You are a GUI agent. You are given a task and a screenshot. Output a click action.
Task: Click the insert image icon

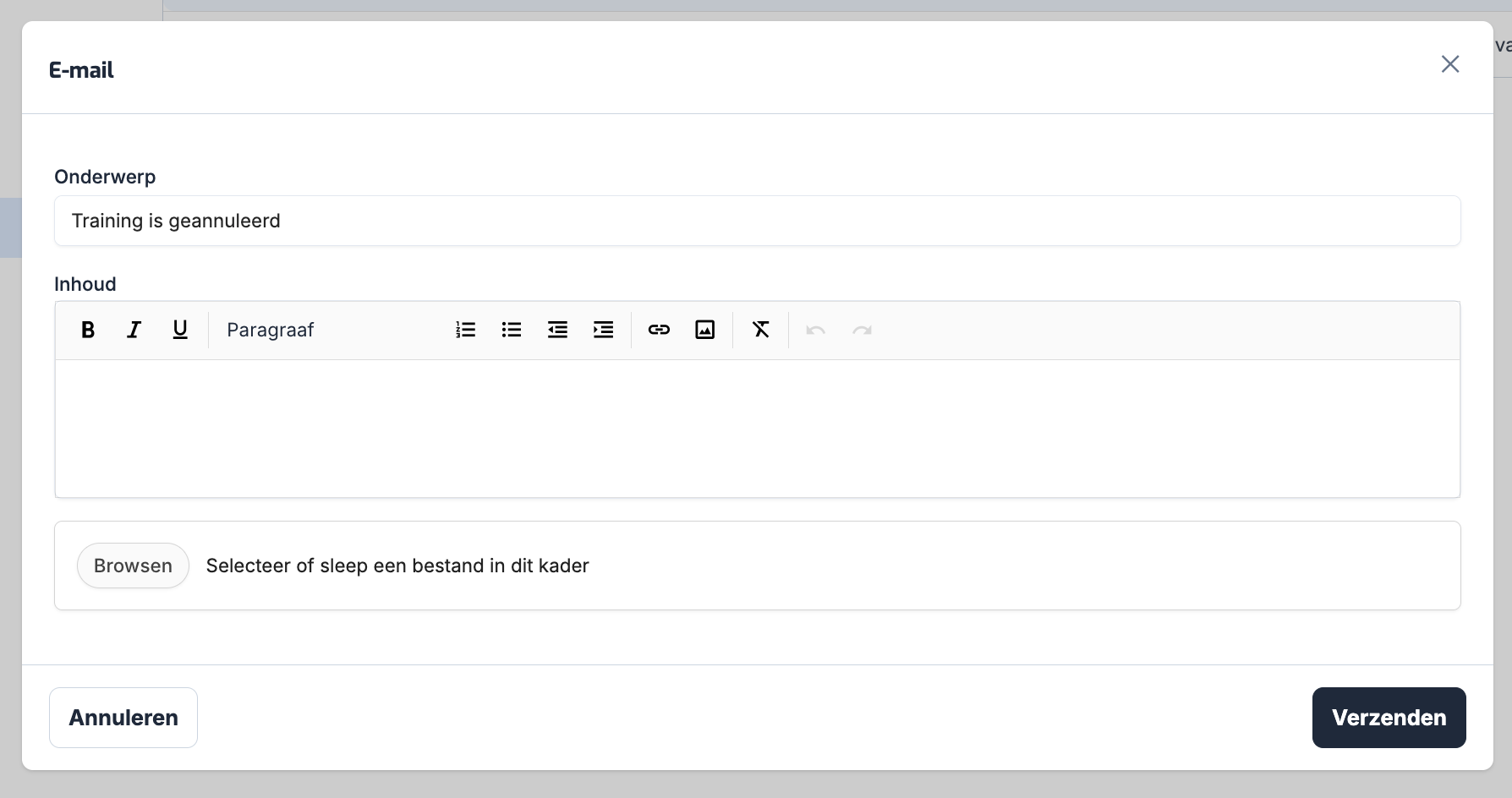click(704, 330)
